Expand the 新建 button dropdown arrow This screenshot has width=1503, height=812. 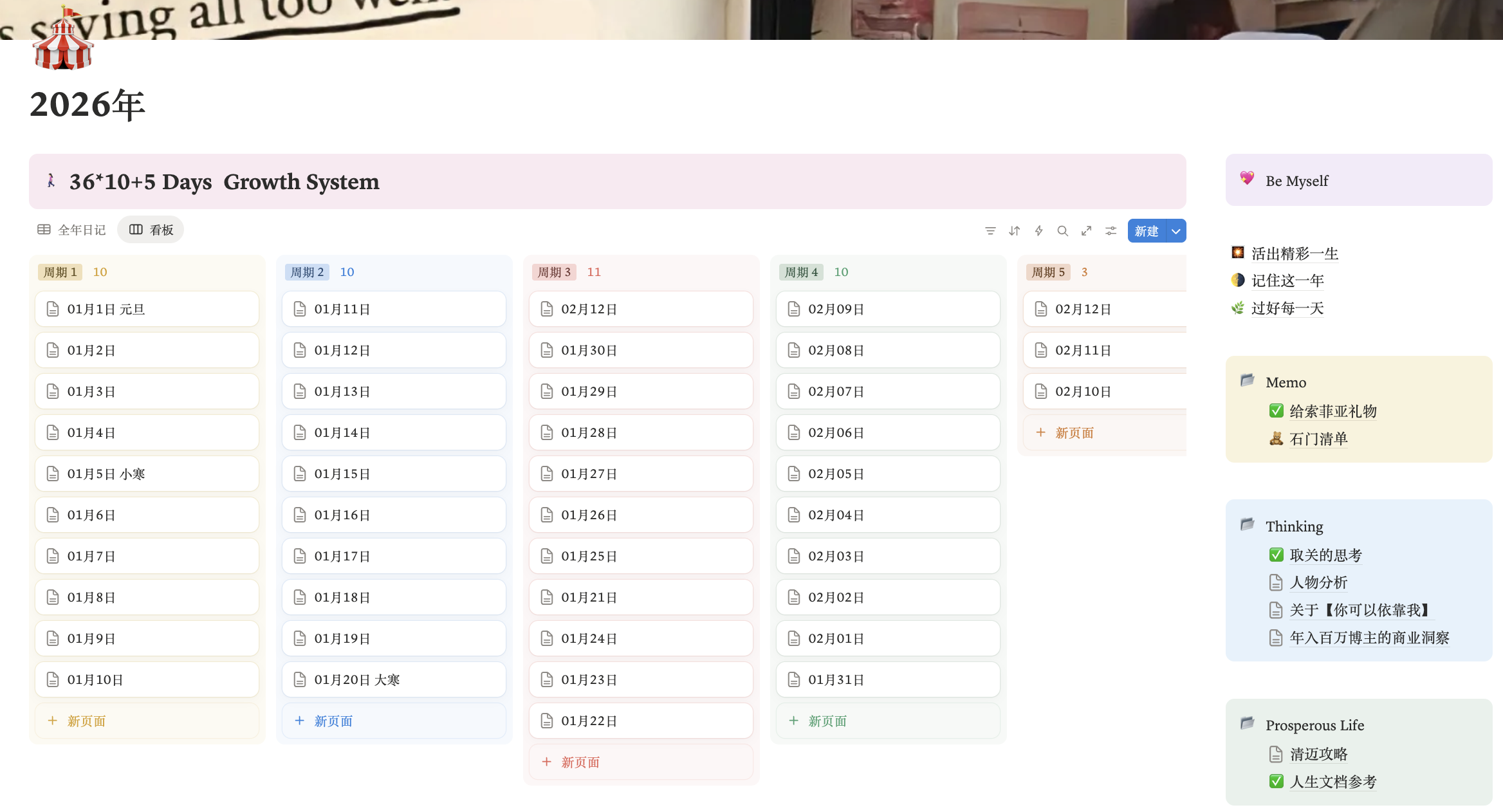click(x=1176, y=231)
